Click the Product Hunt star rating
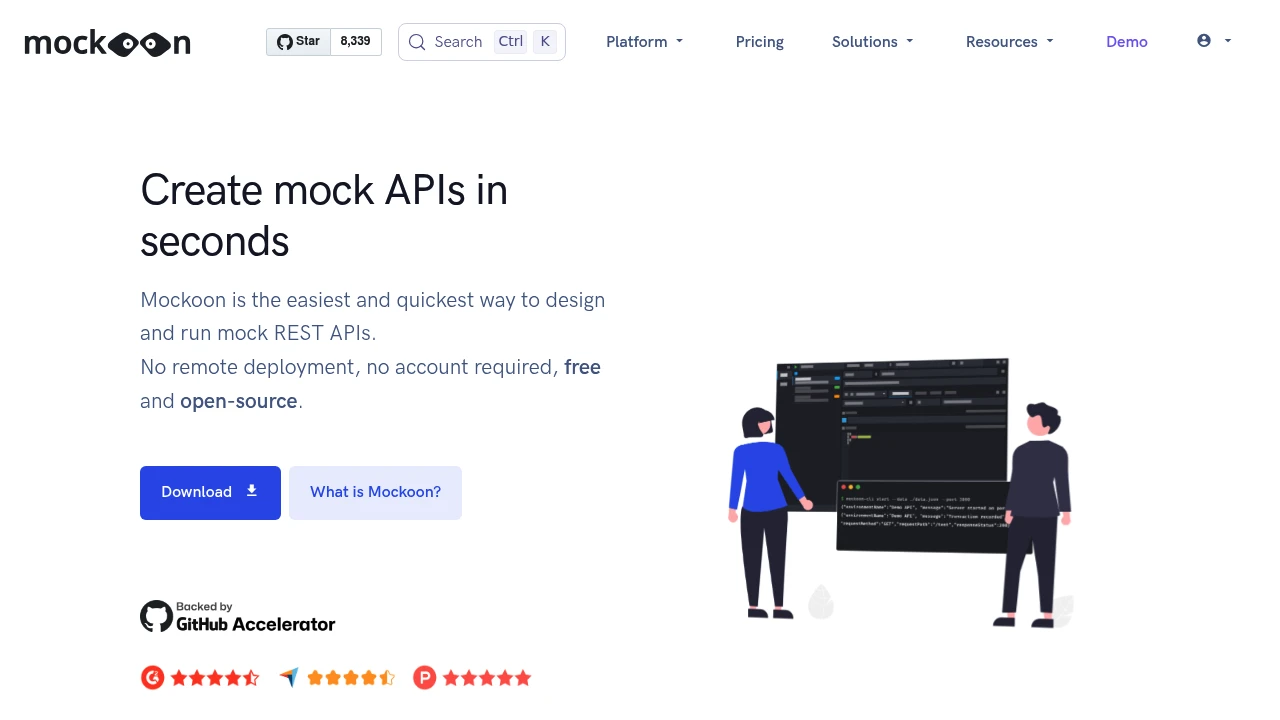The width and height of the screenshot is (1280, 720). pos(487,678)
